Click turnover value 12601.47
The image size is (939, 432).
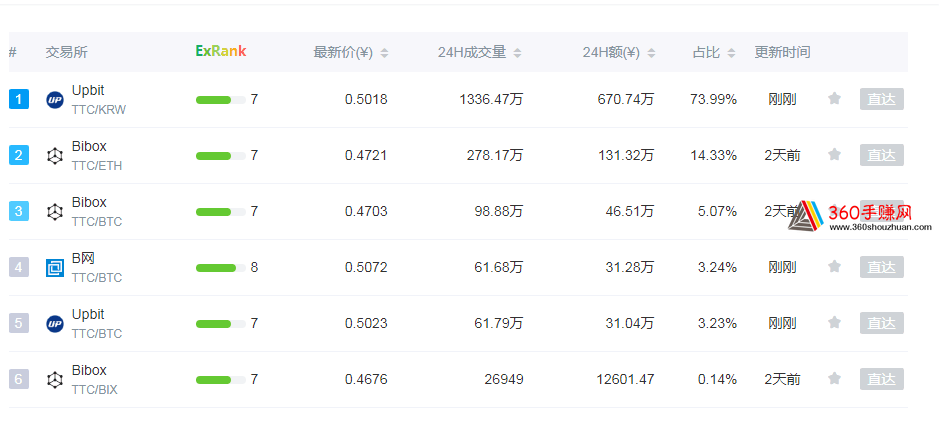coord(625,379)
